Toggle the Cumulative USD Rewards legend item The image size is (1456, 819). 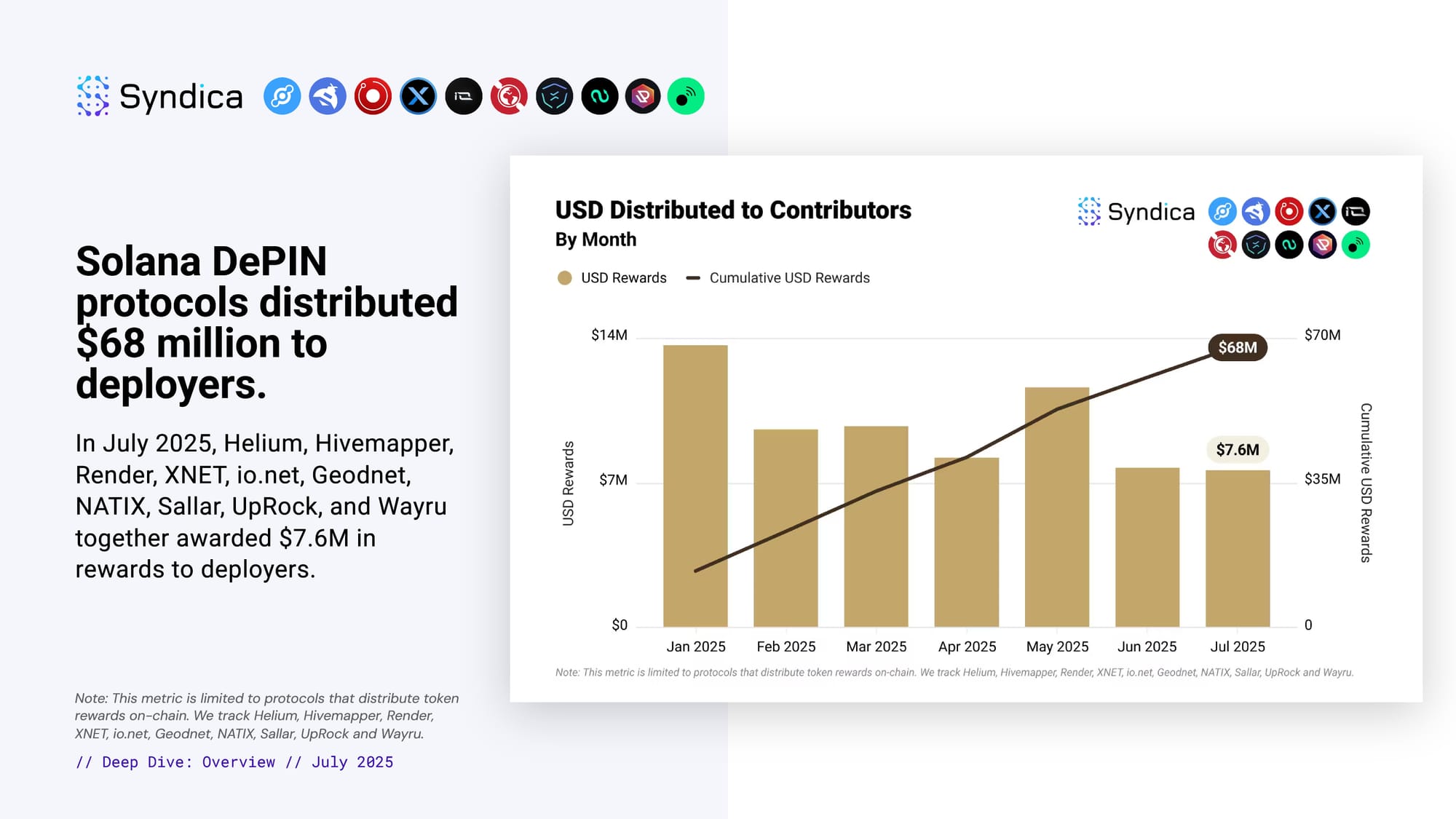pyautogui.click(x=789, y=278)
